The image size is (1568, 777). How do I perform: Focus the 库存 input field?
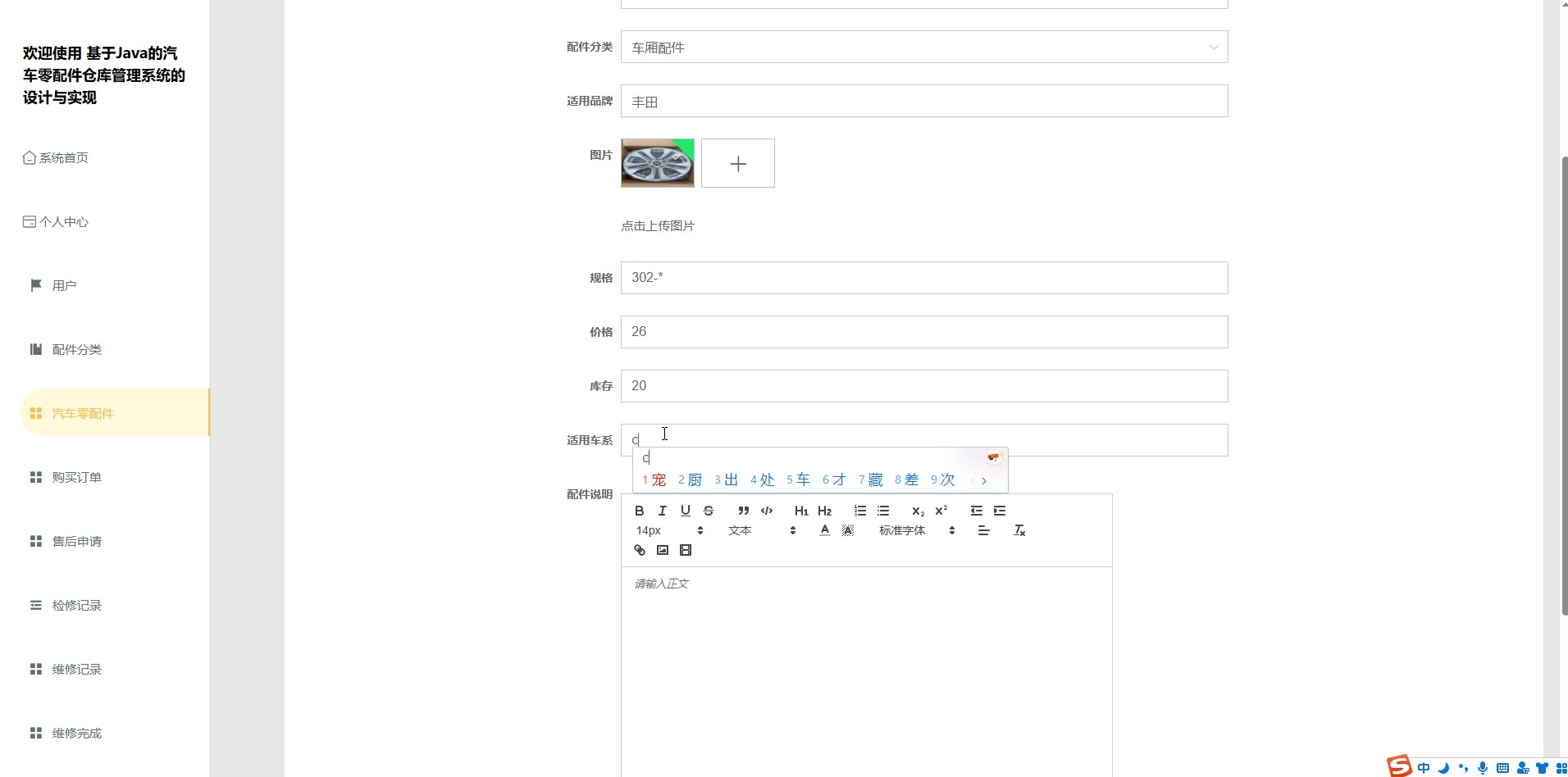924,386
